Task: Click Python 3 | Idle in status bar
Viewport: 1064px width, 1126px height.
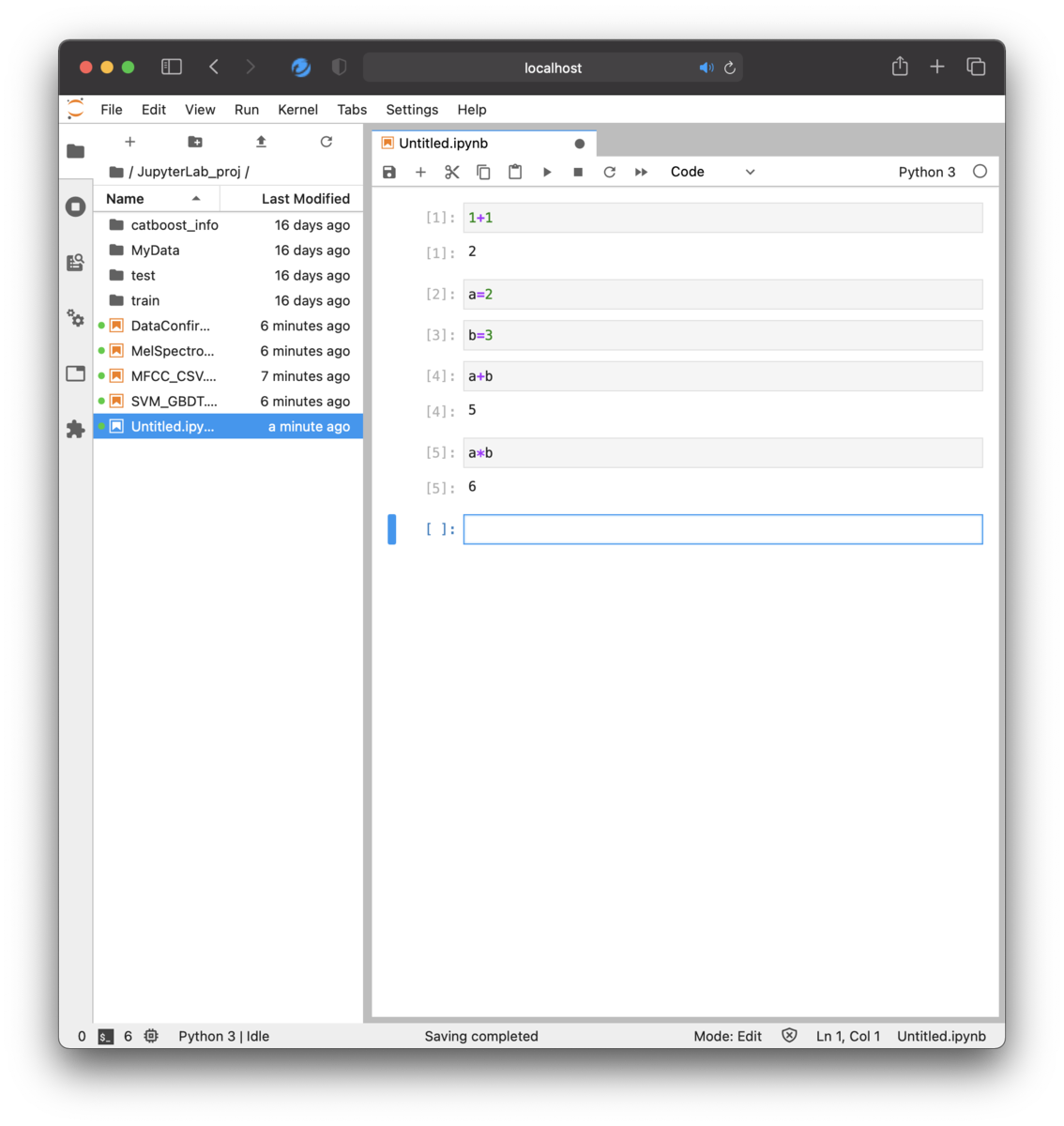Action: (x=224, y=1036)
